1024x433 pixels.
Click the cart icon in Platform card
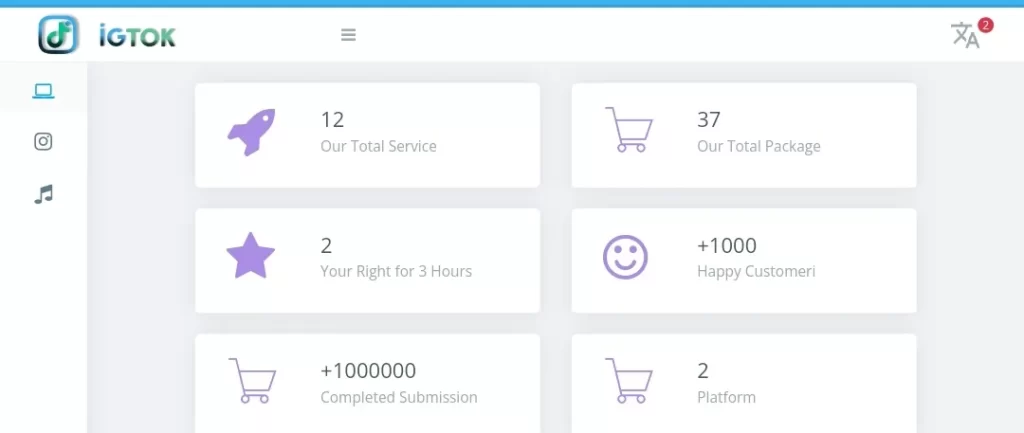point(628,381)
